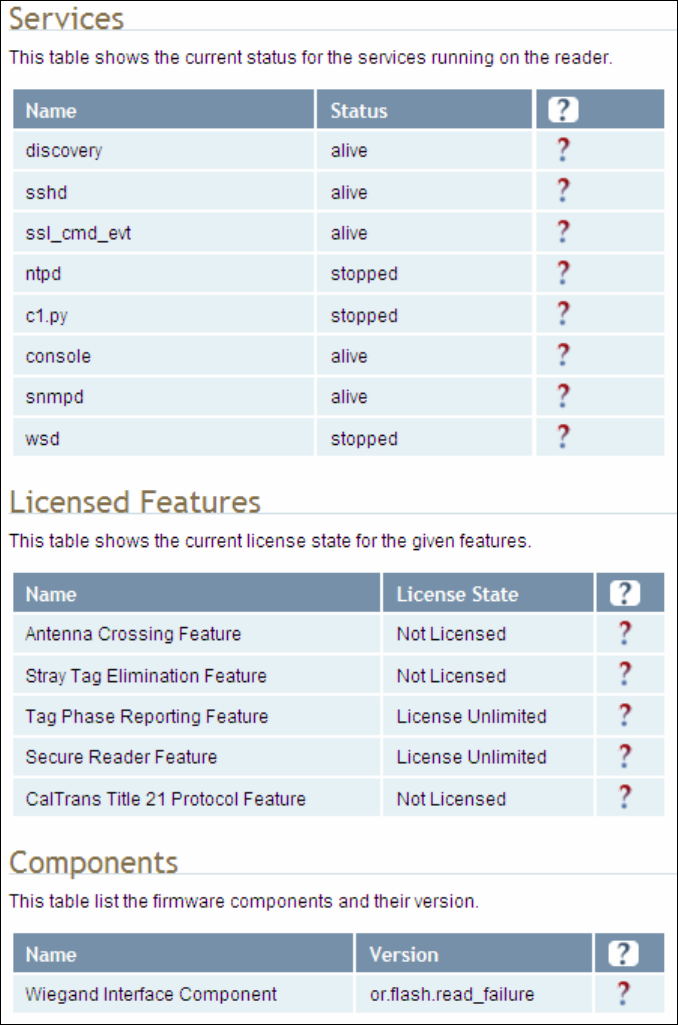
Task: Show help for Secure Reader Feature
Action: pos(624,756)
